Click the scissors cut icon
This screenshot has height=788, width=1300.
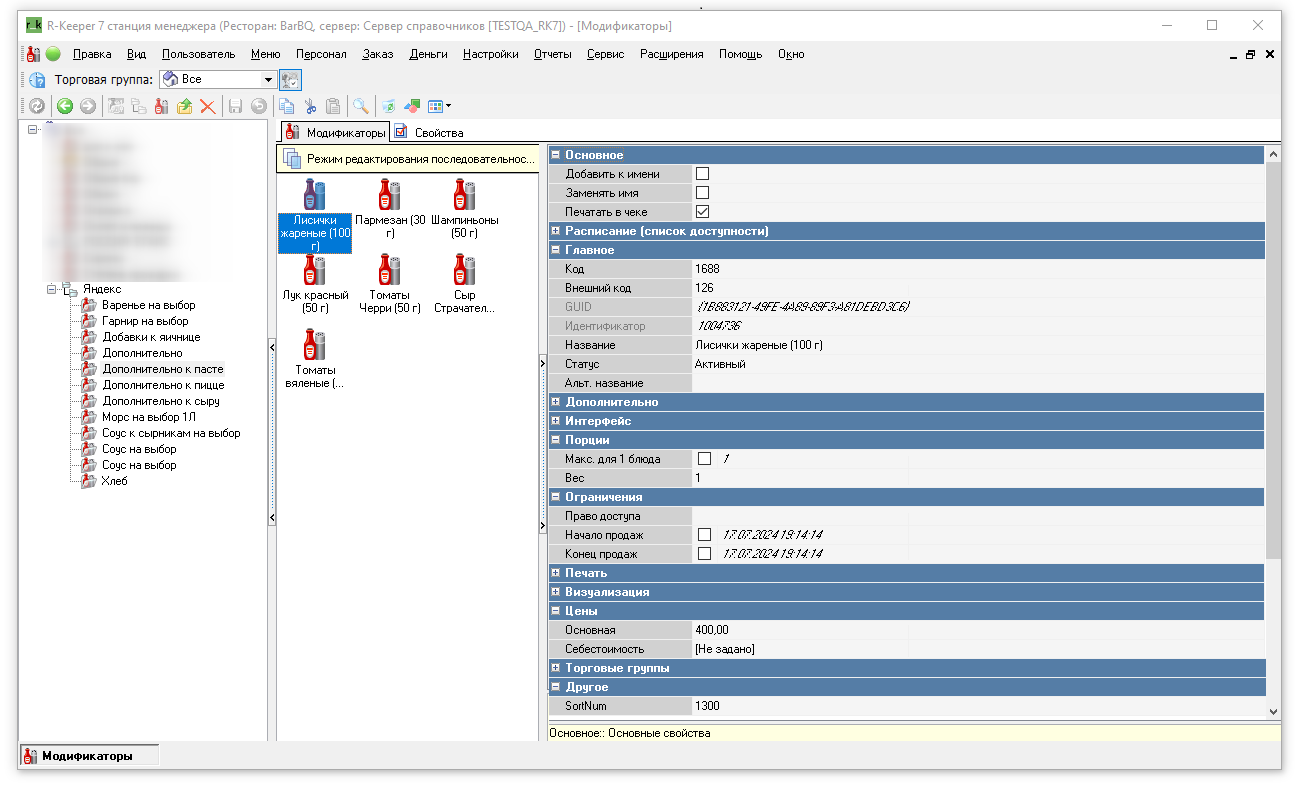click(310, 106)
